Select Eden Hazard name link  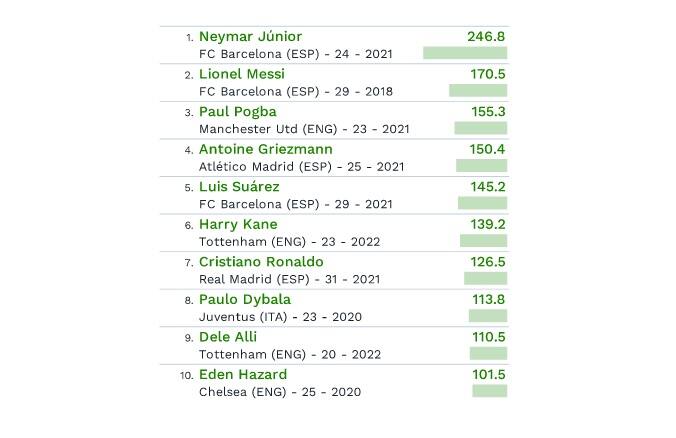point(243,374)
